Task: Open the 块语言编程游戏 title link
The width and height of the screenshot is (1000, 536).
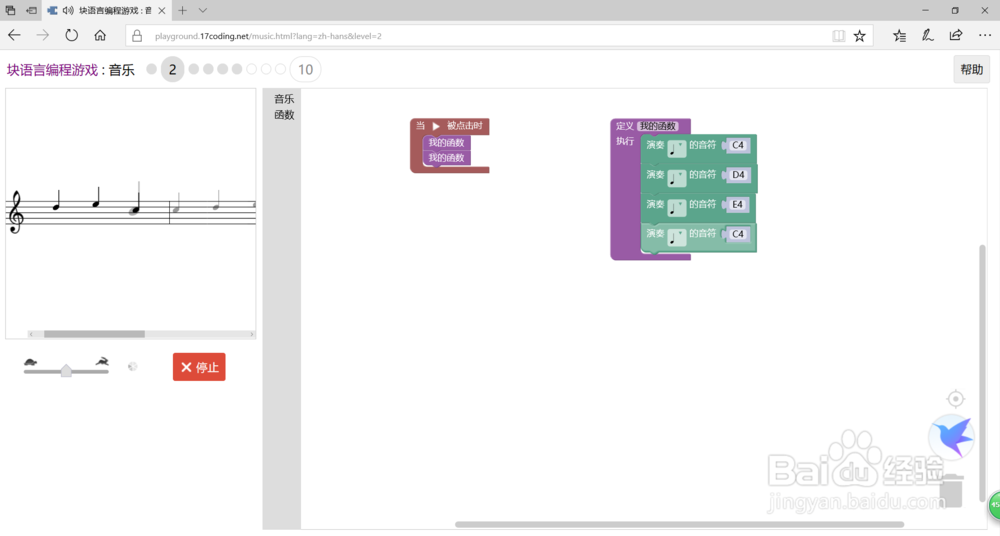Action: (52, 70)
